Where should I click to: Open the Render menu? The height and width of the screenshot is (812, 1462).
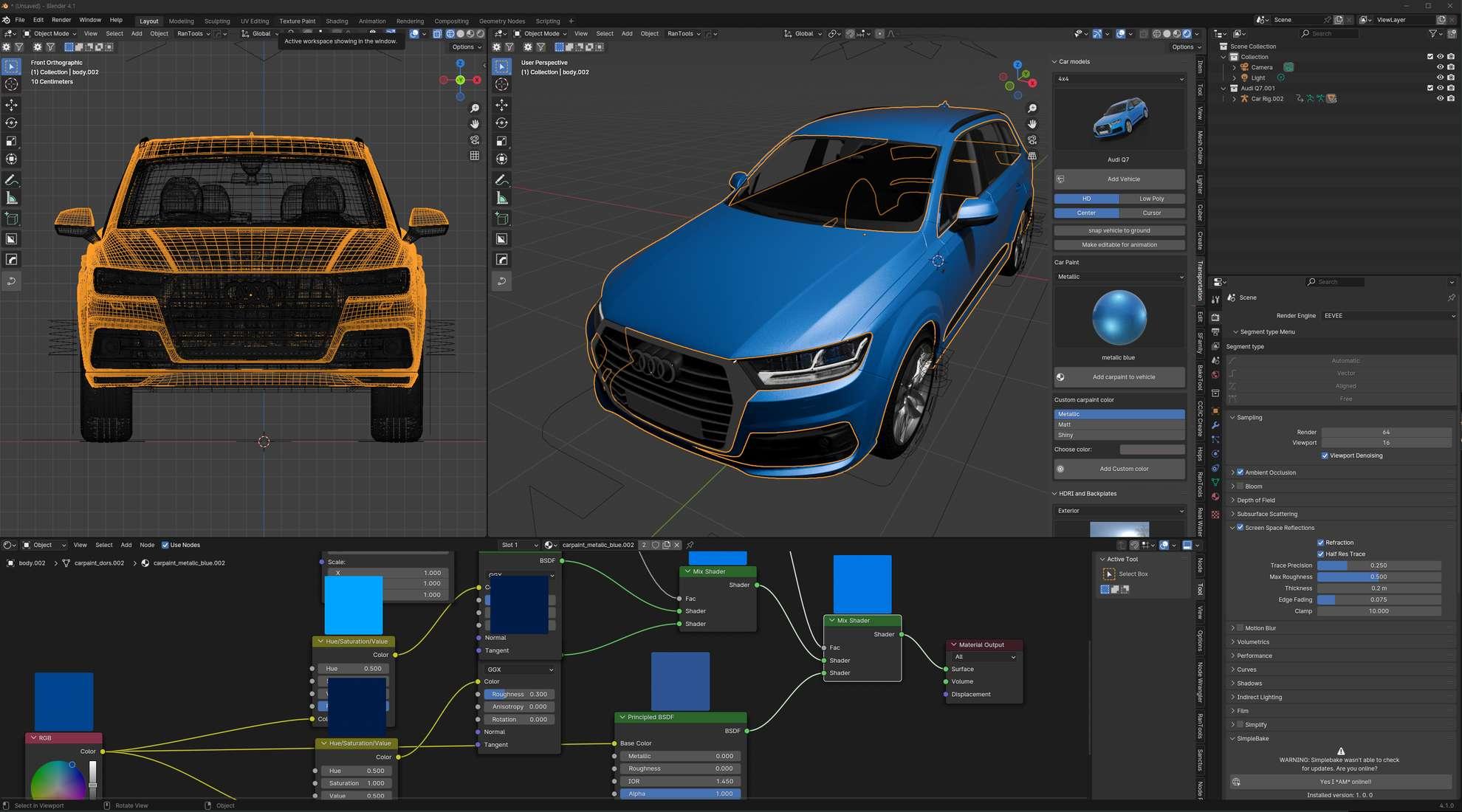click(x=61, y=20)
